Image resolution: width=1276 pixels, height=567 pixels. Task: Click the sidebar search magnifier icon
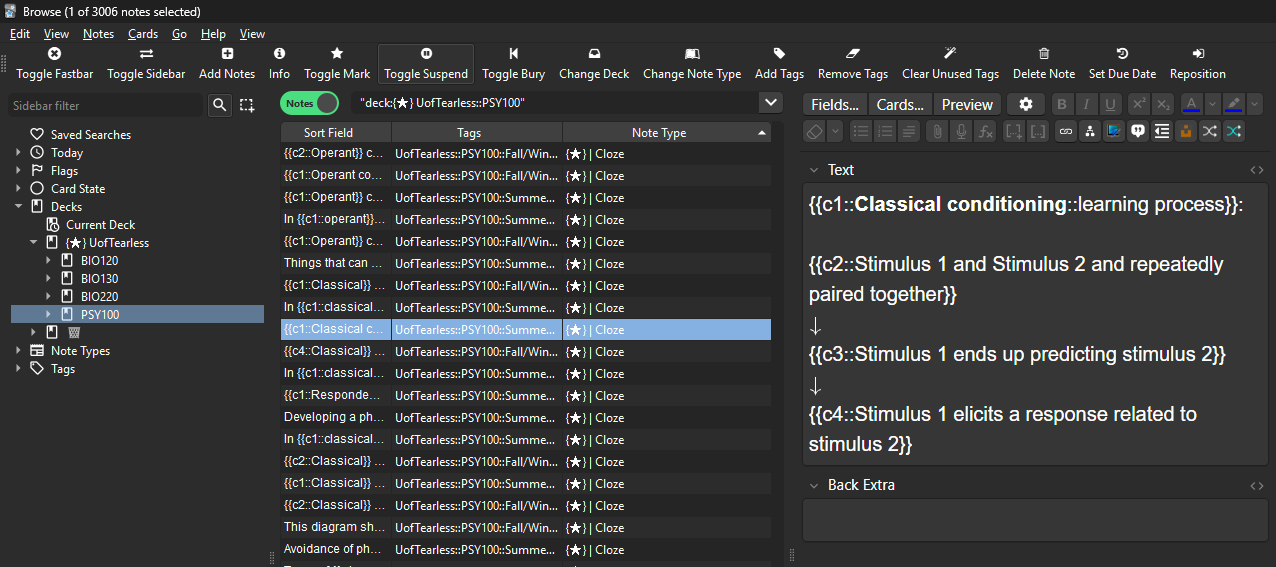tap(220, 105)
